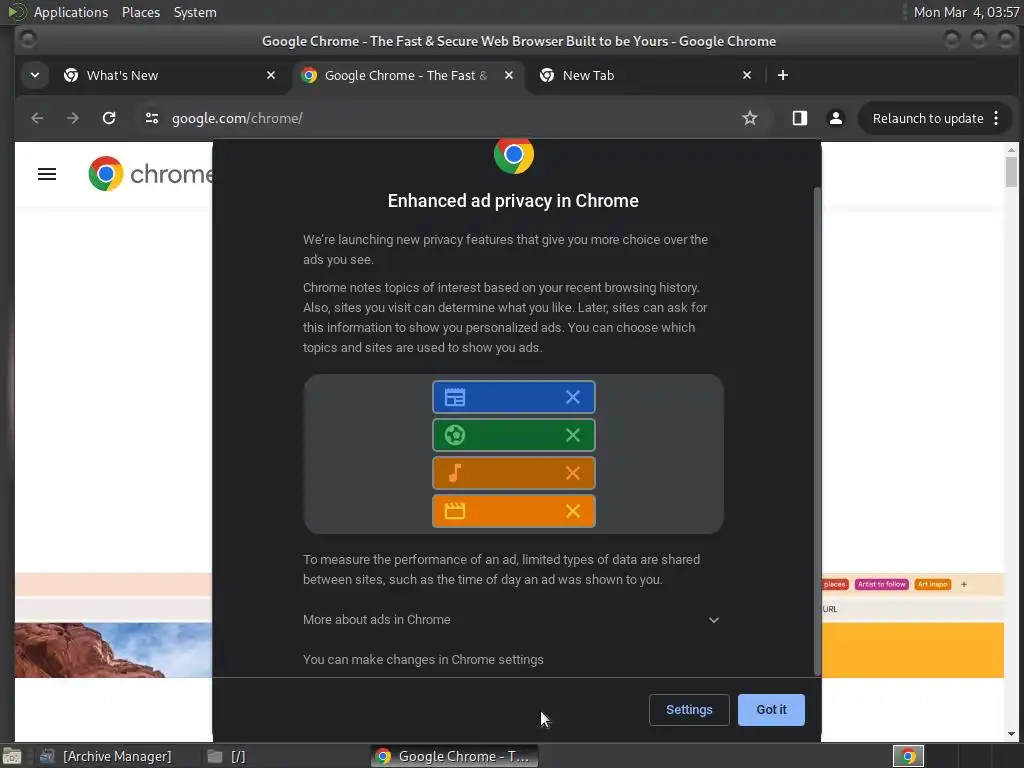This screenshot has height=768, width=1024.
Task: Click the Chrome icon in bottom-right tray
Action: (x=908, y=756)
